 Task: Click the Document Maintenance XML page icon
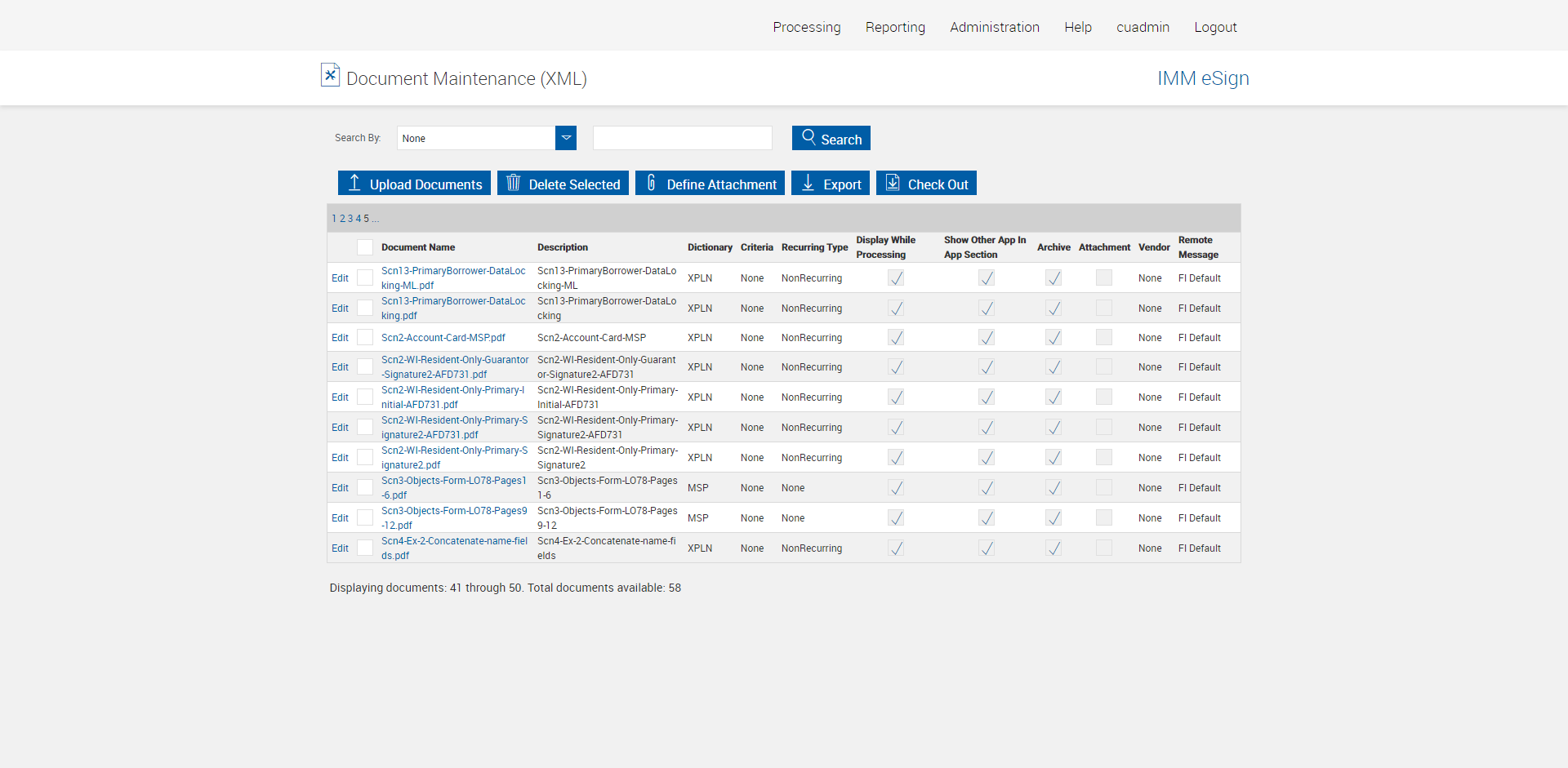[330, 75]
